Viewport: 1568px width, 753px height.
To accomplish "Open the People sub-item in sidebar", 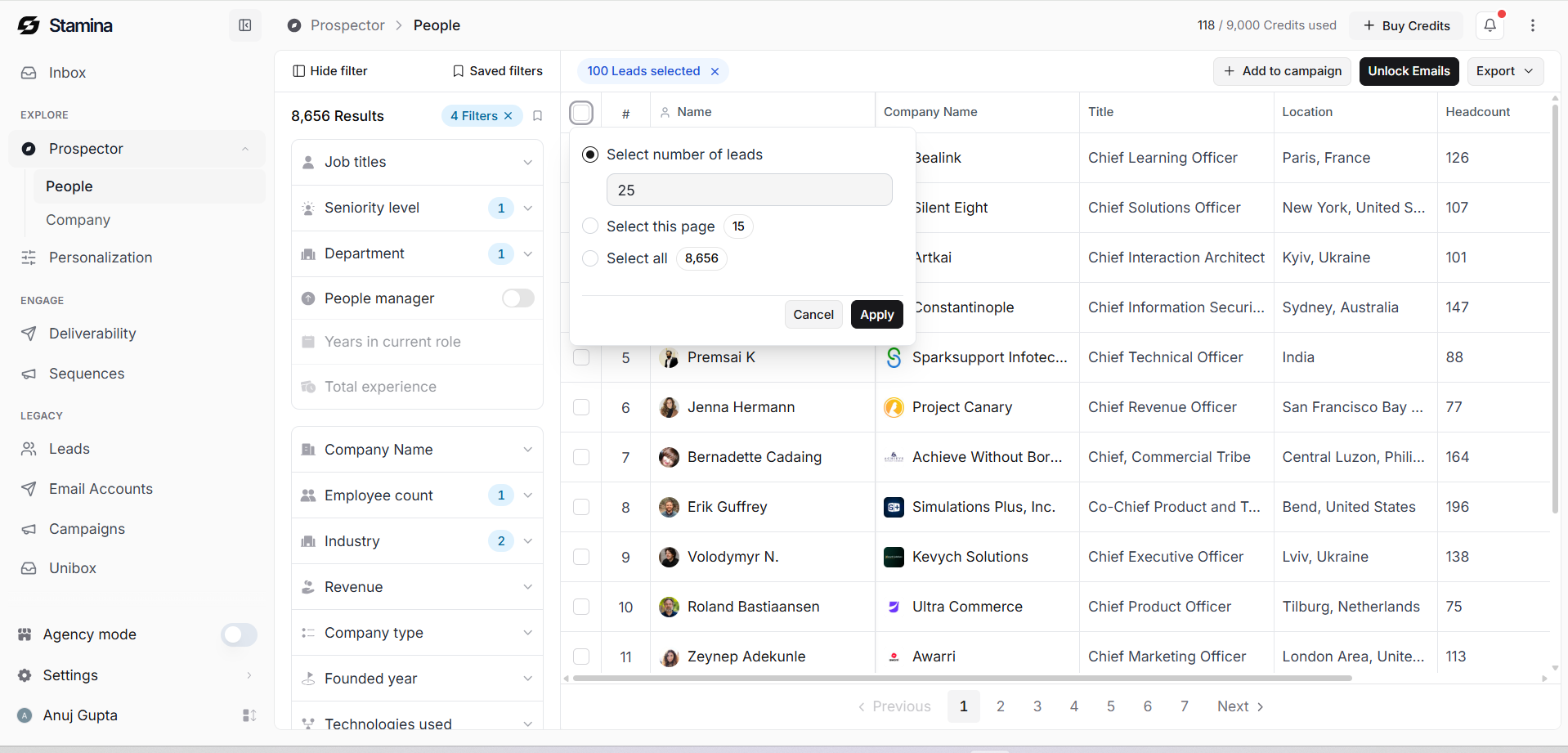I will point(149,186).
